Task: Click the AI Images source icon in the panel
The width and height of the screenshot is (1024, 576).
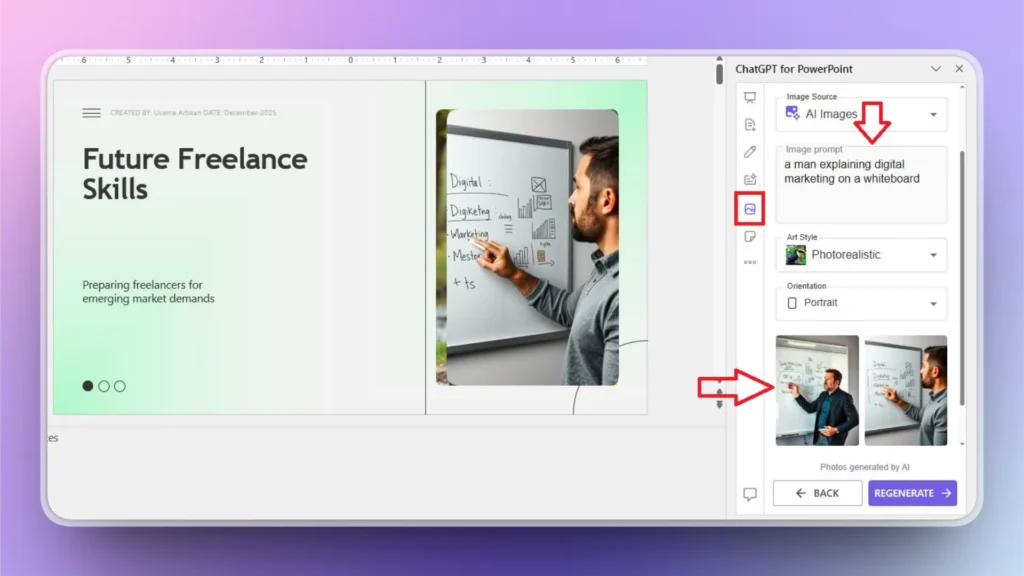Action: pyautogui.click(x=791, y=114)
